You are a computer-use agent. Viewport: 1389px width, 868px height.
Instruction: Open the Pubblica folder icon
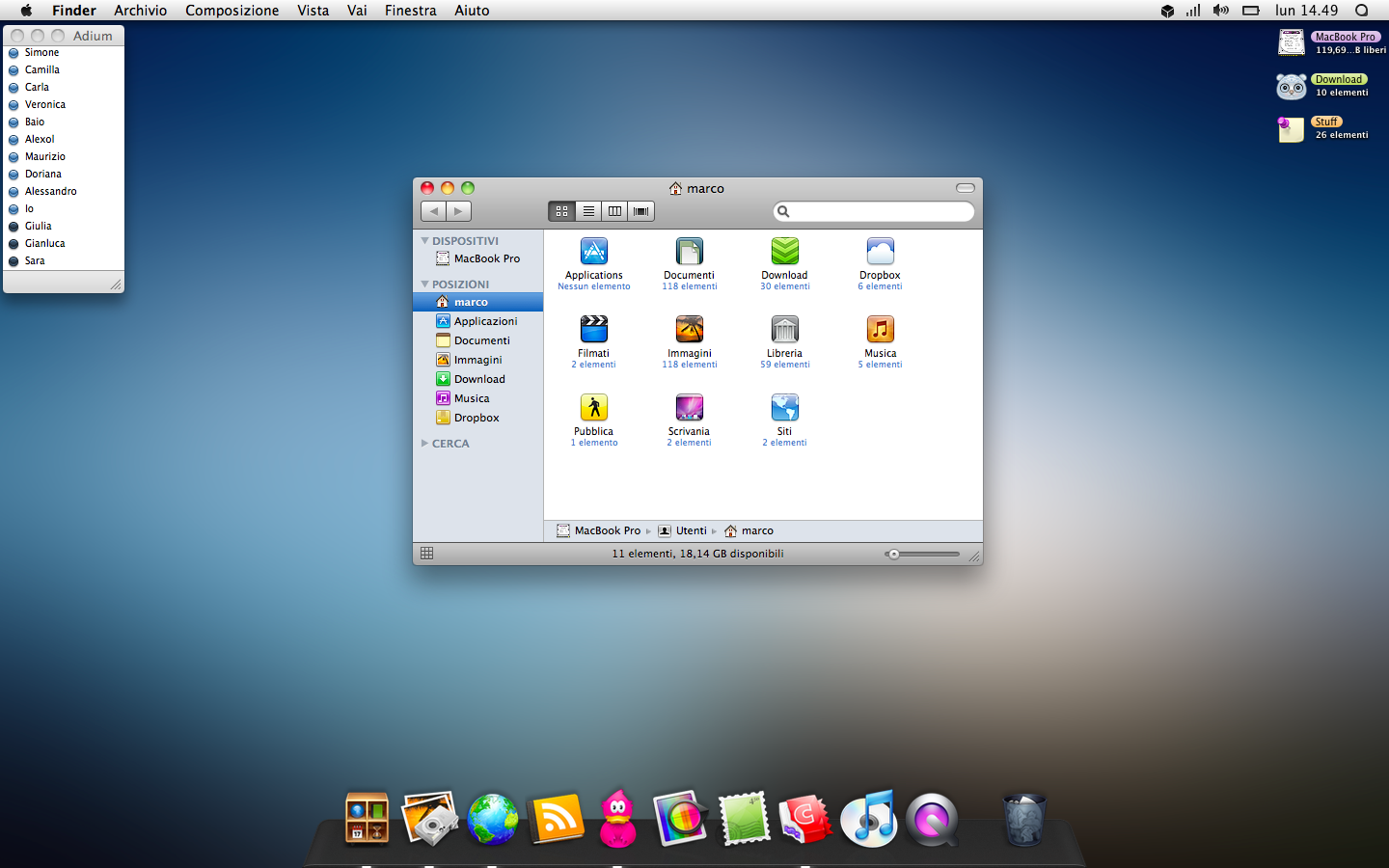coord(594,408)
